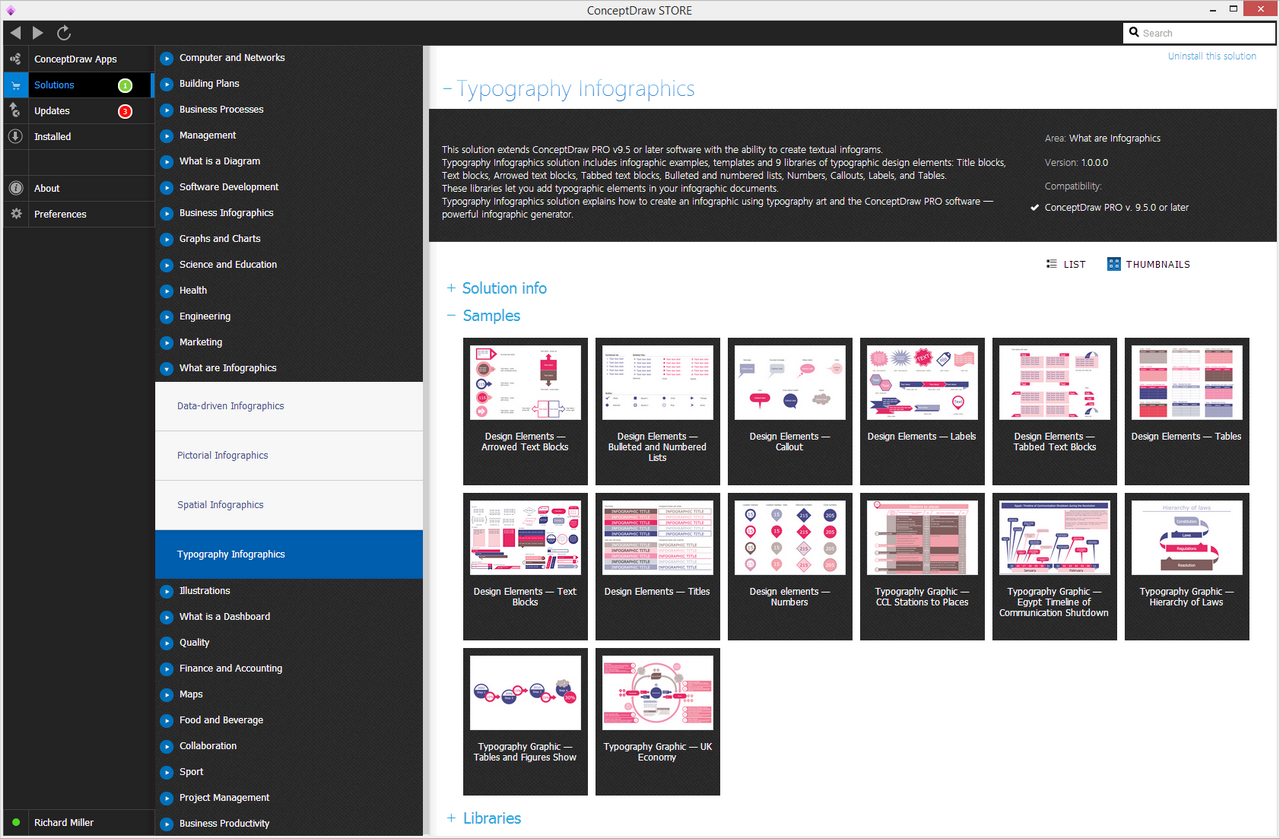Open the About menu item

77,188
